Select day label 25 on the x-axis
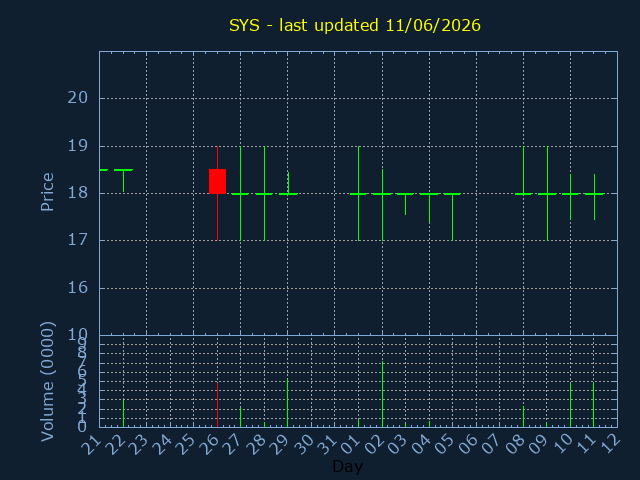Screen dimensions: 640x480 pos(186,444)
